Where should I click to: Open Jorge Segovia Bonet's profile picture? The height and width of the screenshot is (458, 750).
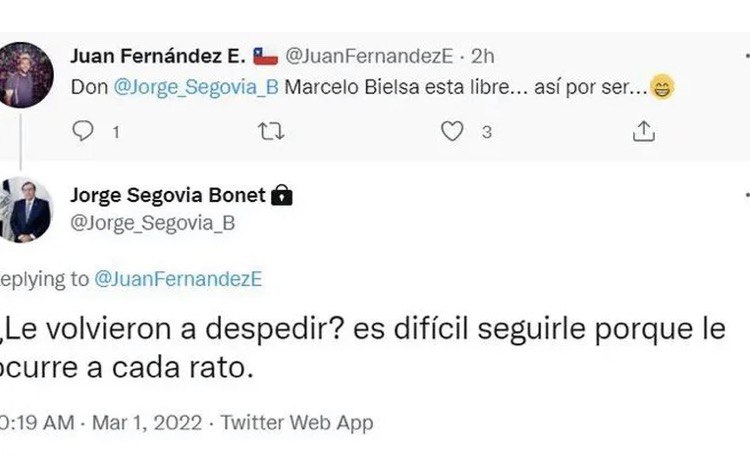click(25, 209)
